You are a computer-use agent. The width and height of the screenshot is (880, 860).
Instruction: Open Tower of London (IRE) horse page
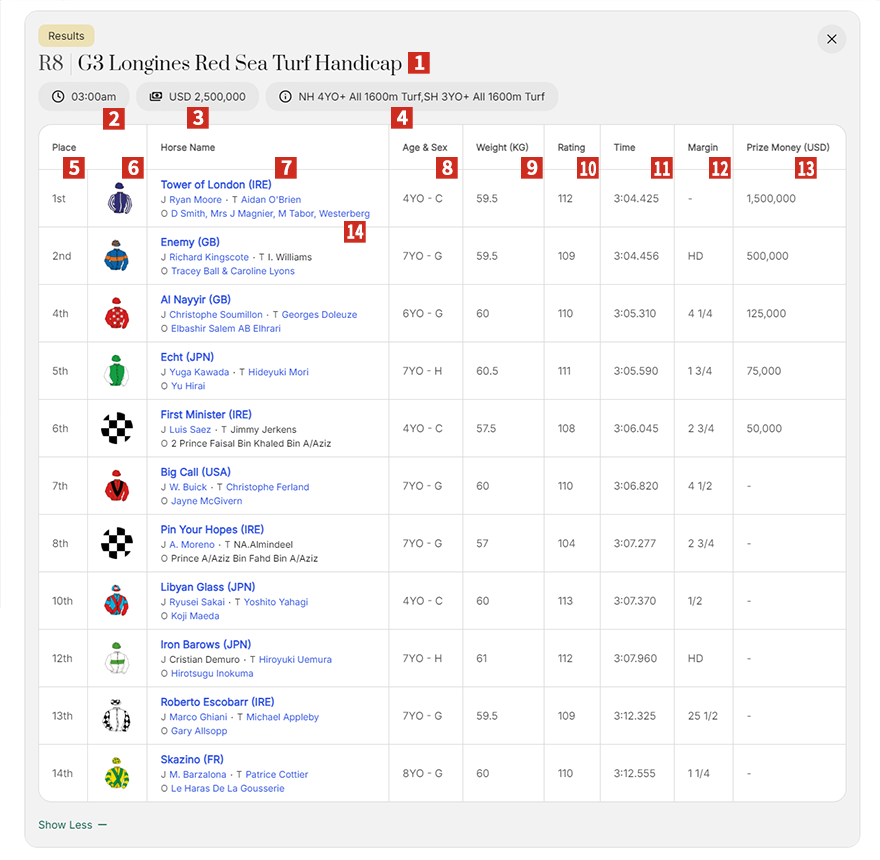(215, 185)
